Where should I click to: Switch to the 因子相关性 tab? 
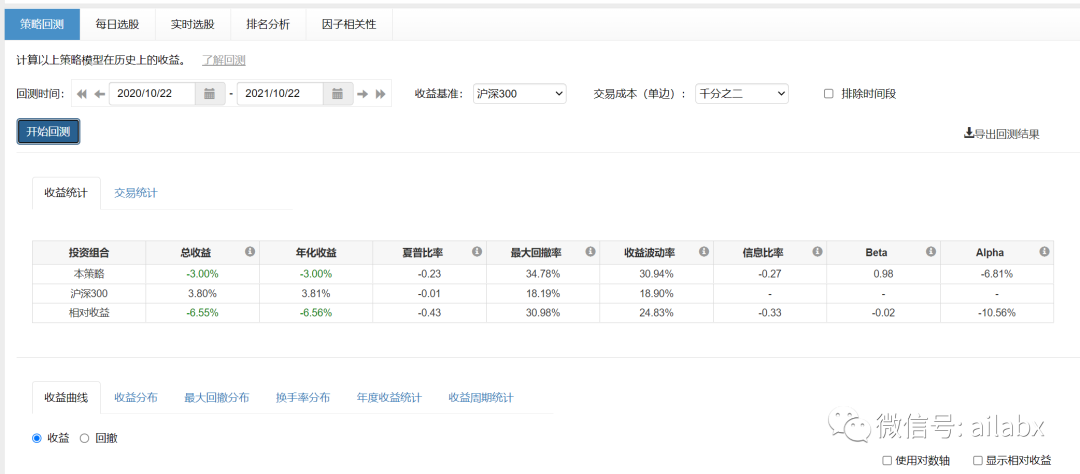tap(349, 24)
